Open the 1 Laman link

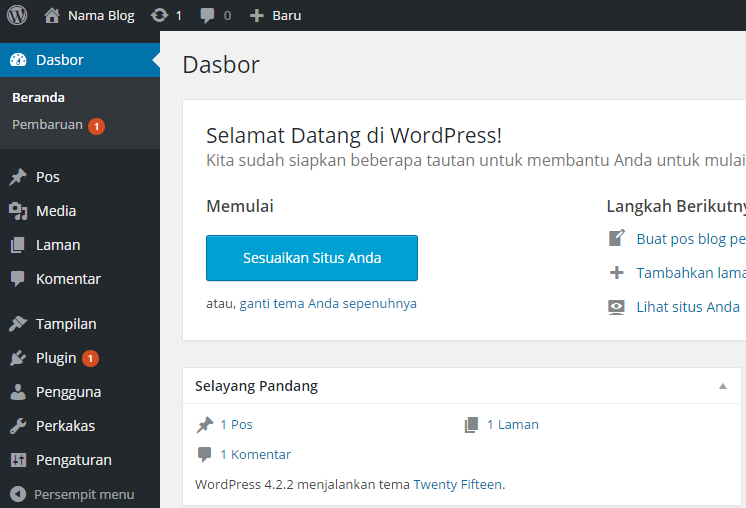(513, 424)
